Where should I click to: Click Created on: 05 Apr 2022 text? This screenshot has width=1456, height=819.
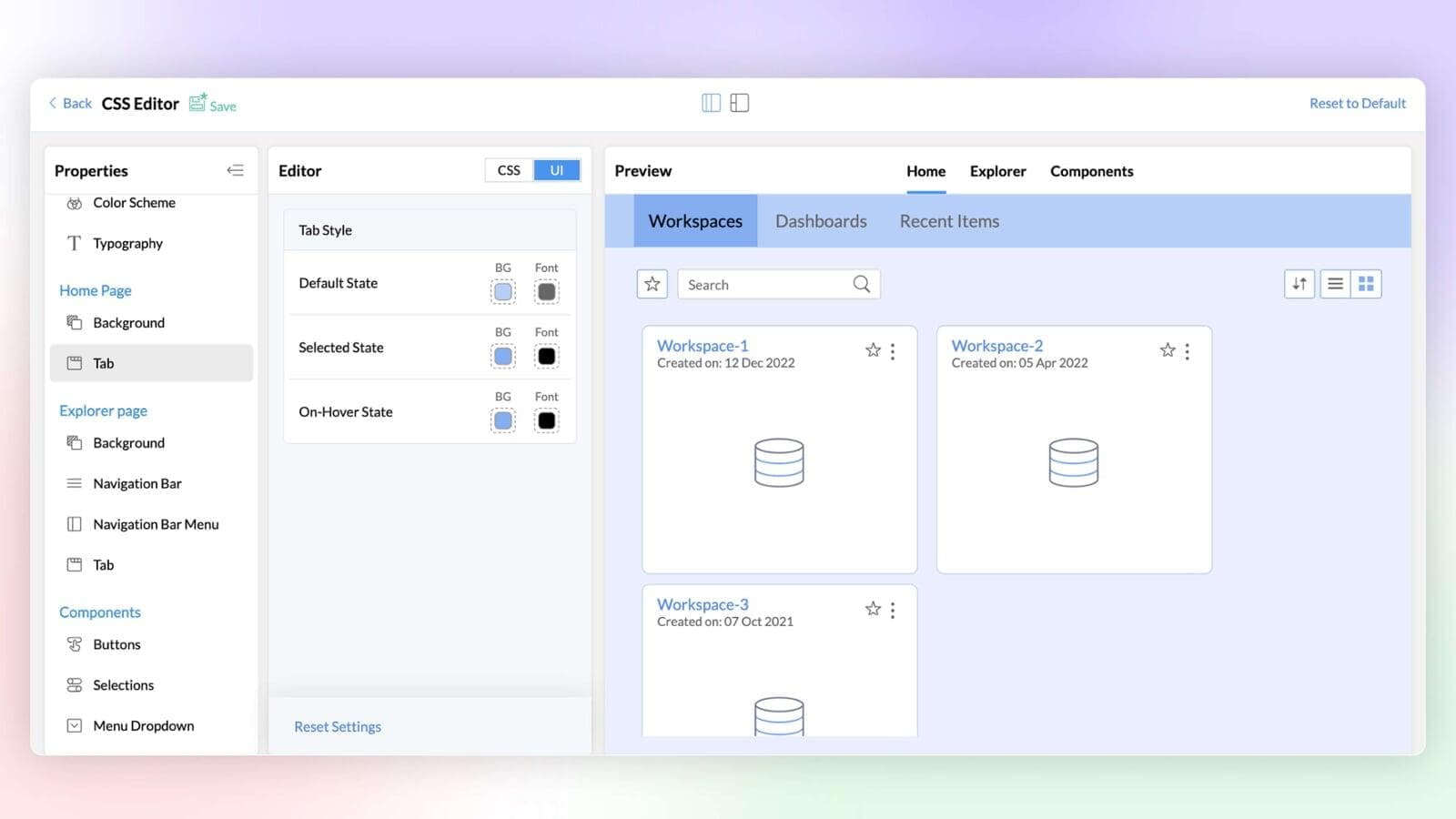click(x=1020, y=363)
